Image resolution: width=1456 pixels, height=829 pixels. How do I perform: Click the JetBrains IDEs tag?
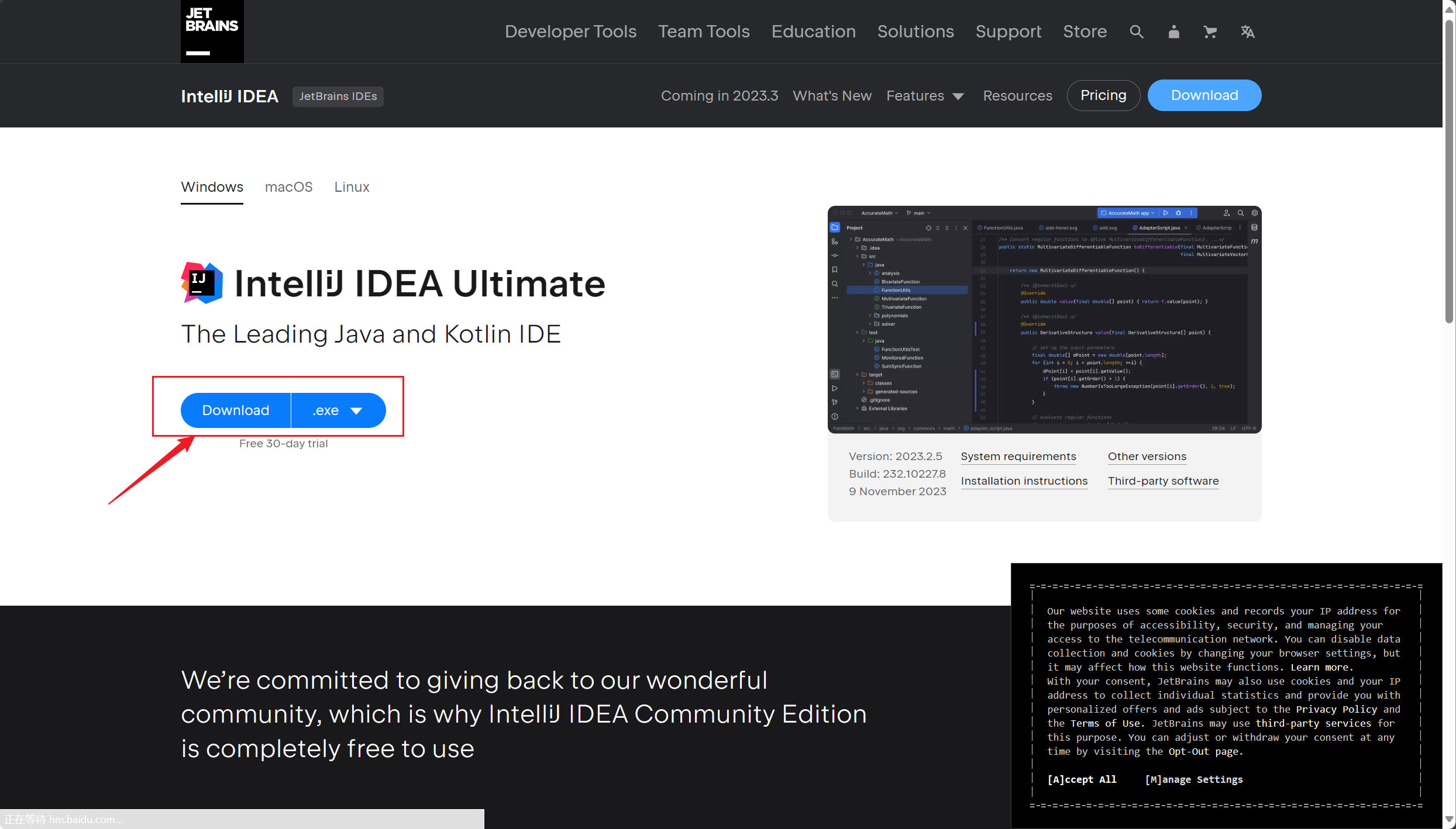coord(338,96)
